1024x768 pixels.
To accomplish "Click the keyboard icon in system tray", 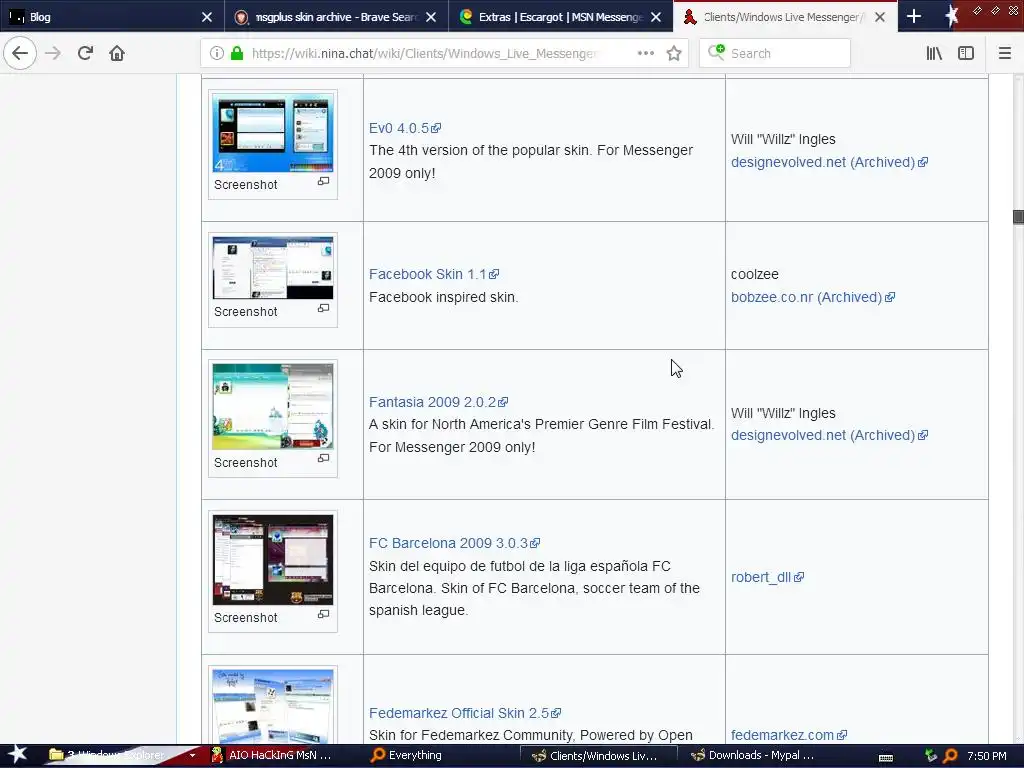I will coord(886,757).
